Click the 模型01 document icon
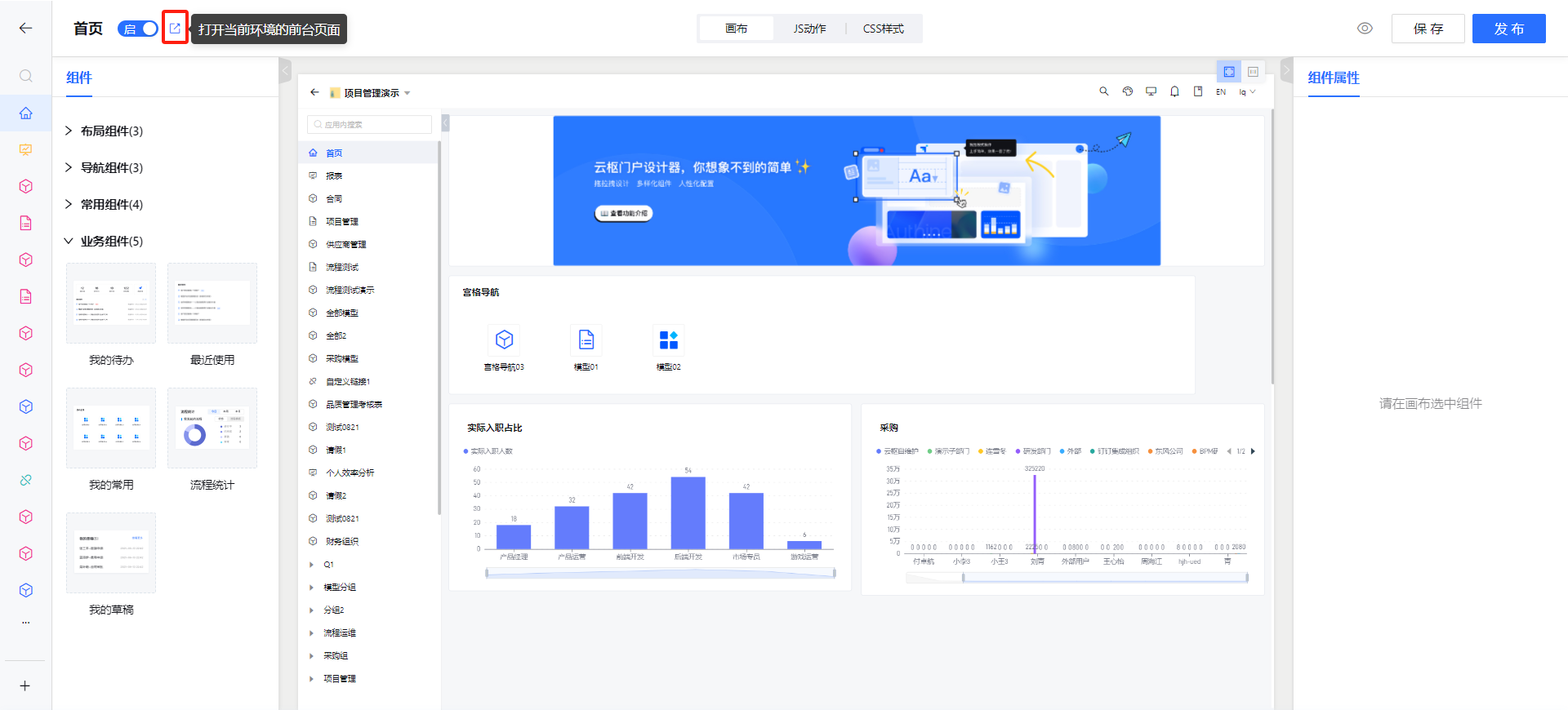 click(586, 339)
